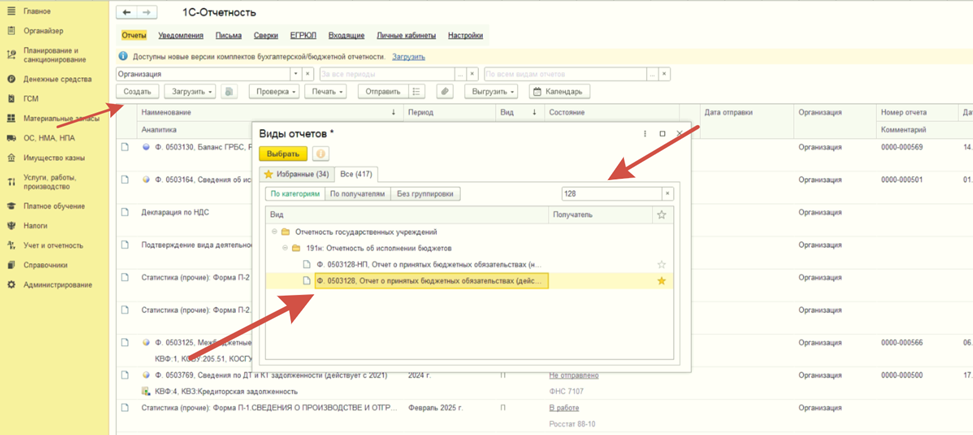Click the blue info icon in notification bar

coord(123,56)
